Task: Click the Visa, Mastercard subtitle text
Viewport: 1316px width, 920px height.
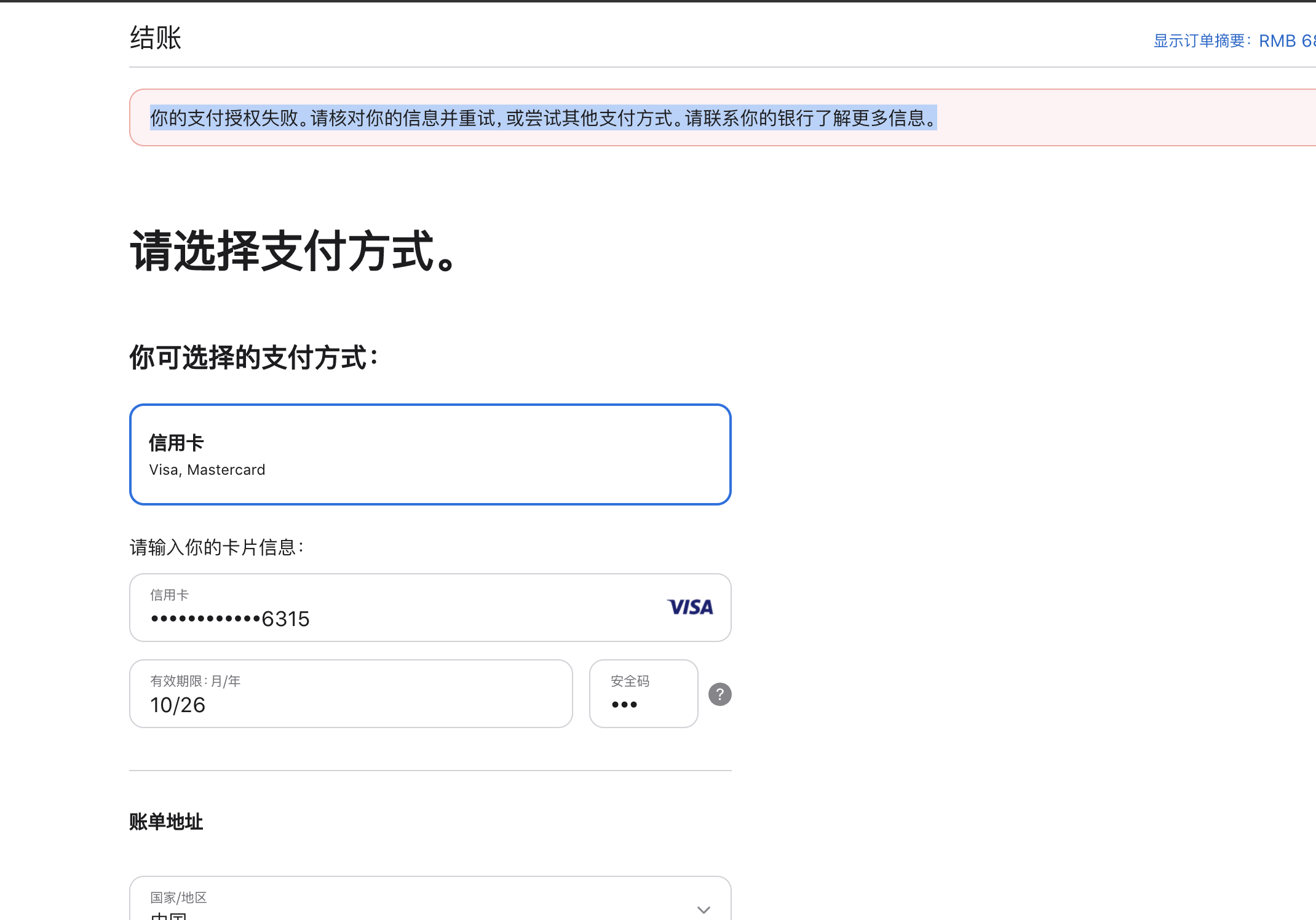Action: (207, 470)
